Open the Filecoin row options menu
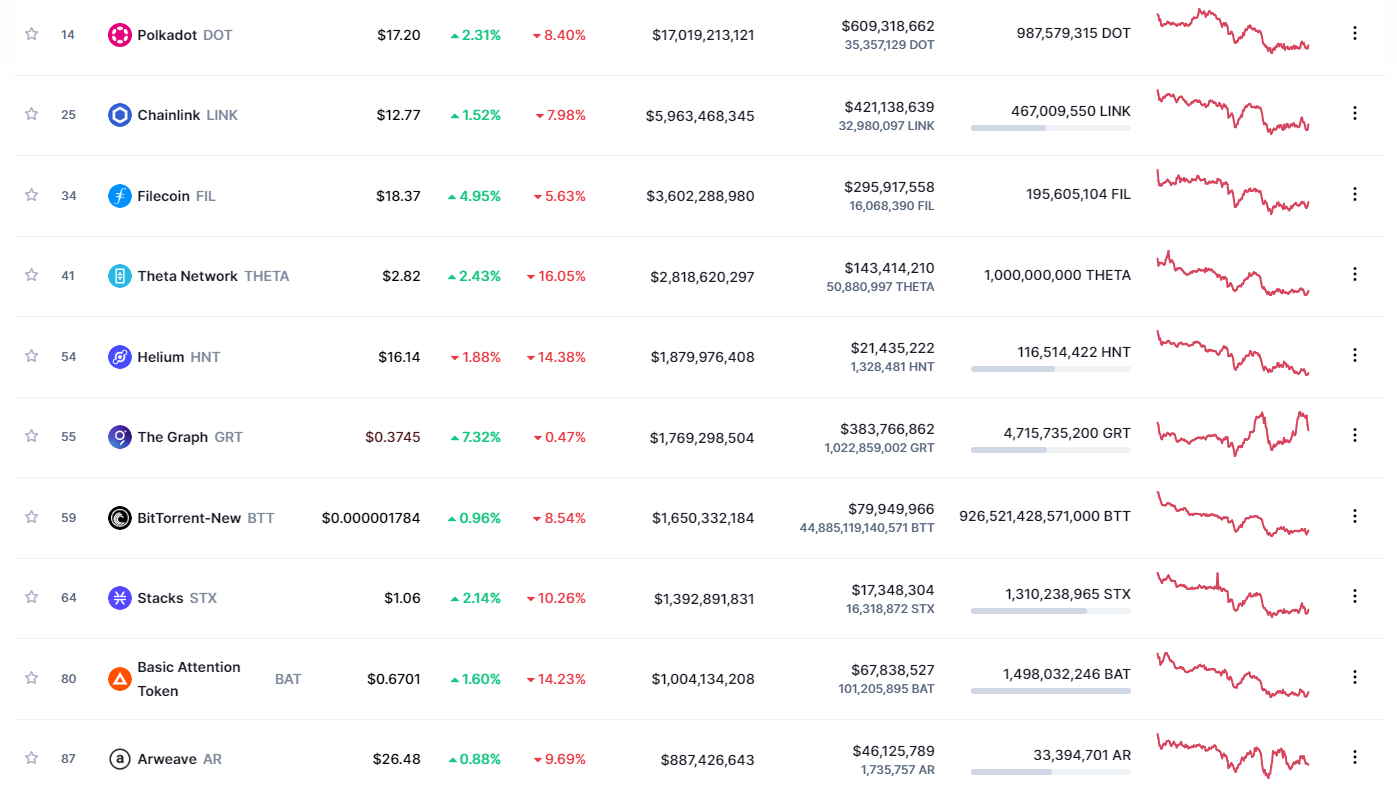Screen dimensions: 1397x792 [x=1355, y=194]
